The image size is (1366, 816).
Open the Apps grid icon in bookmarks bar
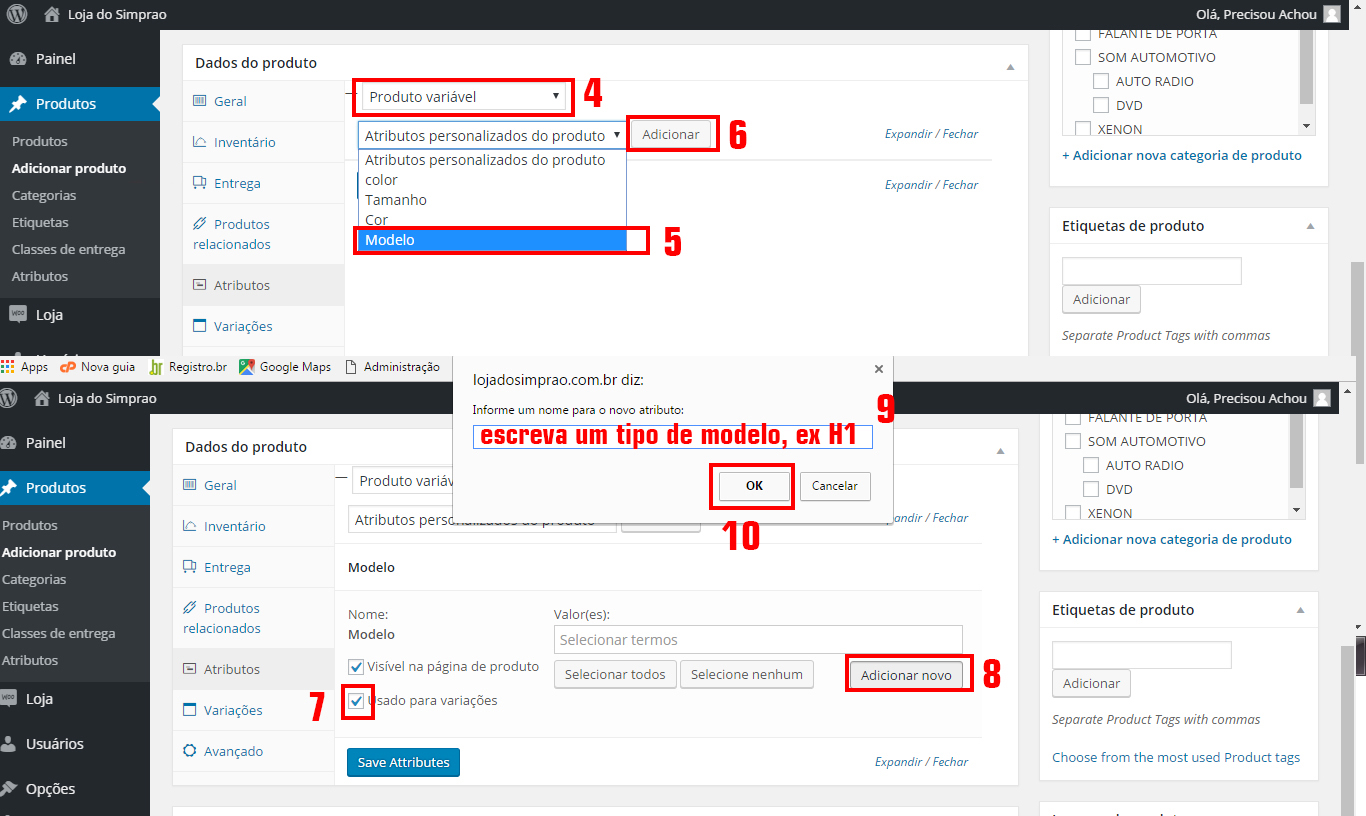9,367
